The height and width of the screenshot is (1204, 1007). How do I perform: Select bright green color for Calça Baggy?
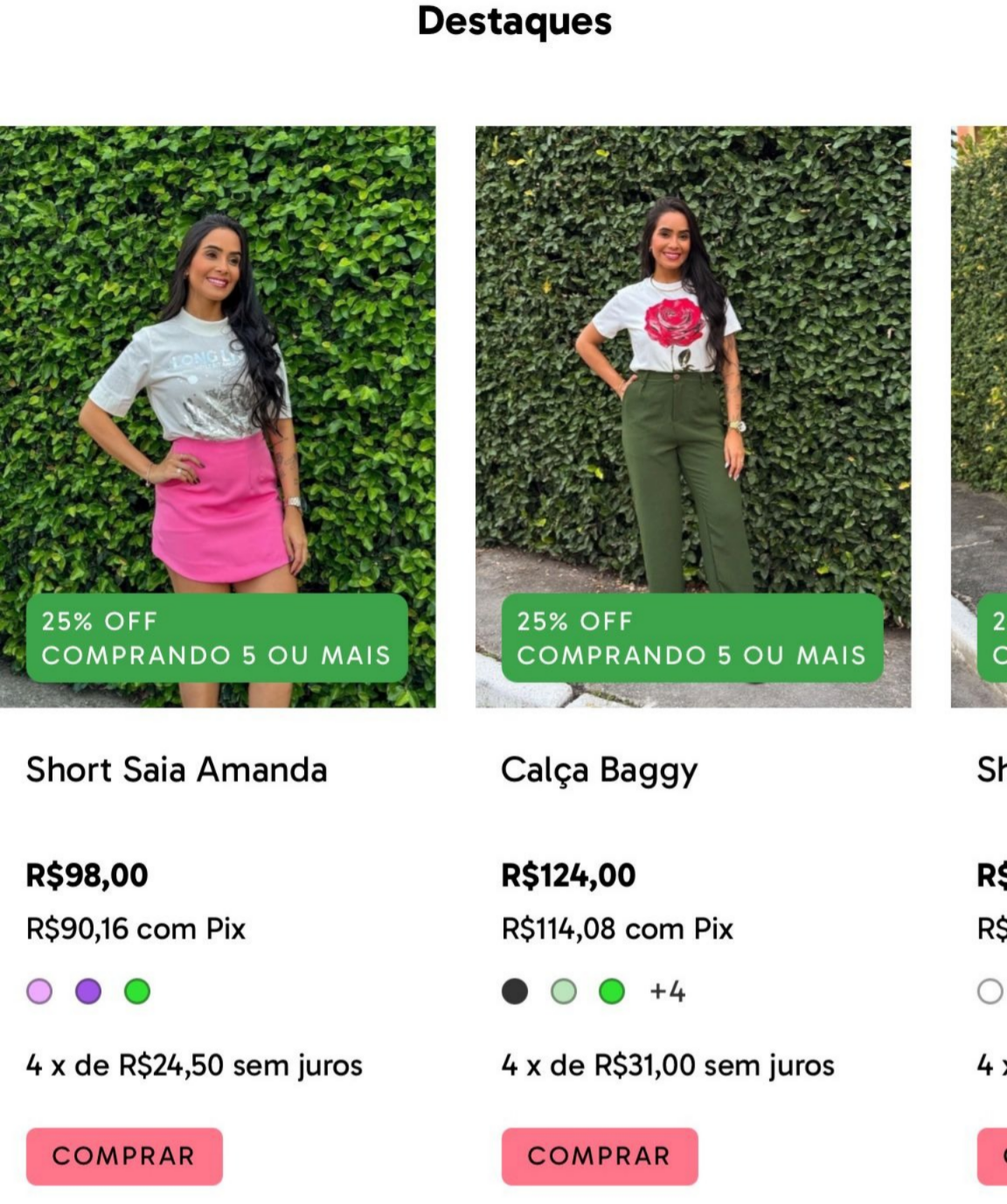[x=612, y=992]
